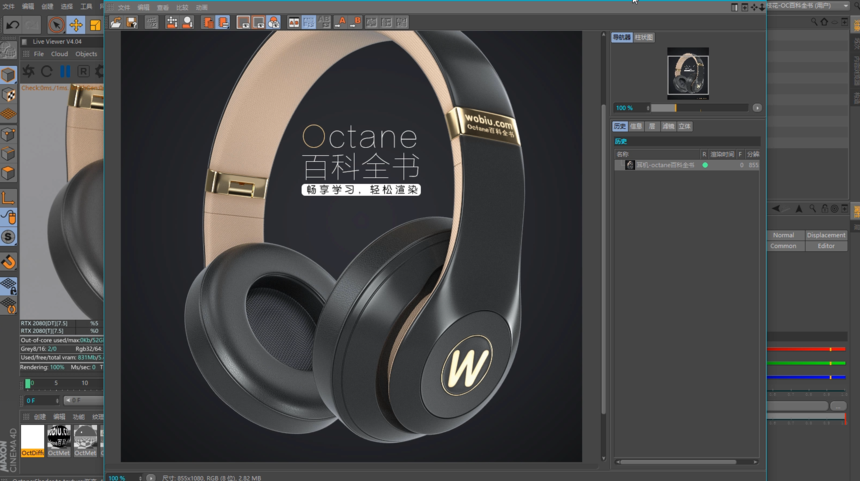Open Objects menu in Live Viewer
This screenshot has height=481, width=860.
[86, 54]
